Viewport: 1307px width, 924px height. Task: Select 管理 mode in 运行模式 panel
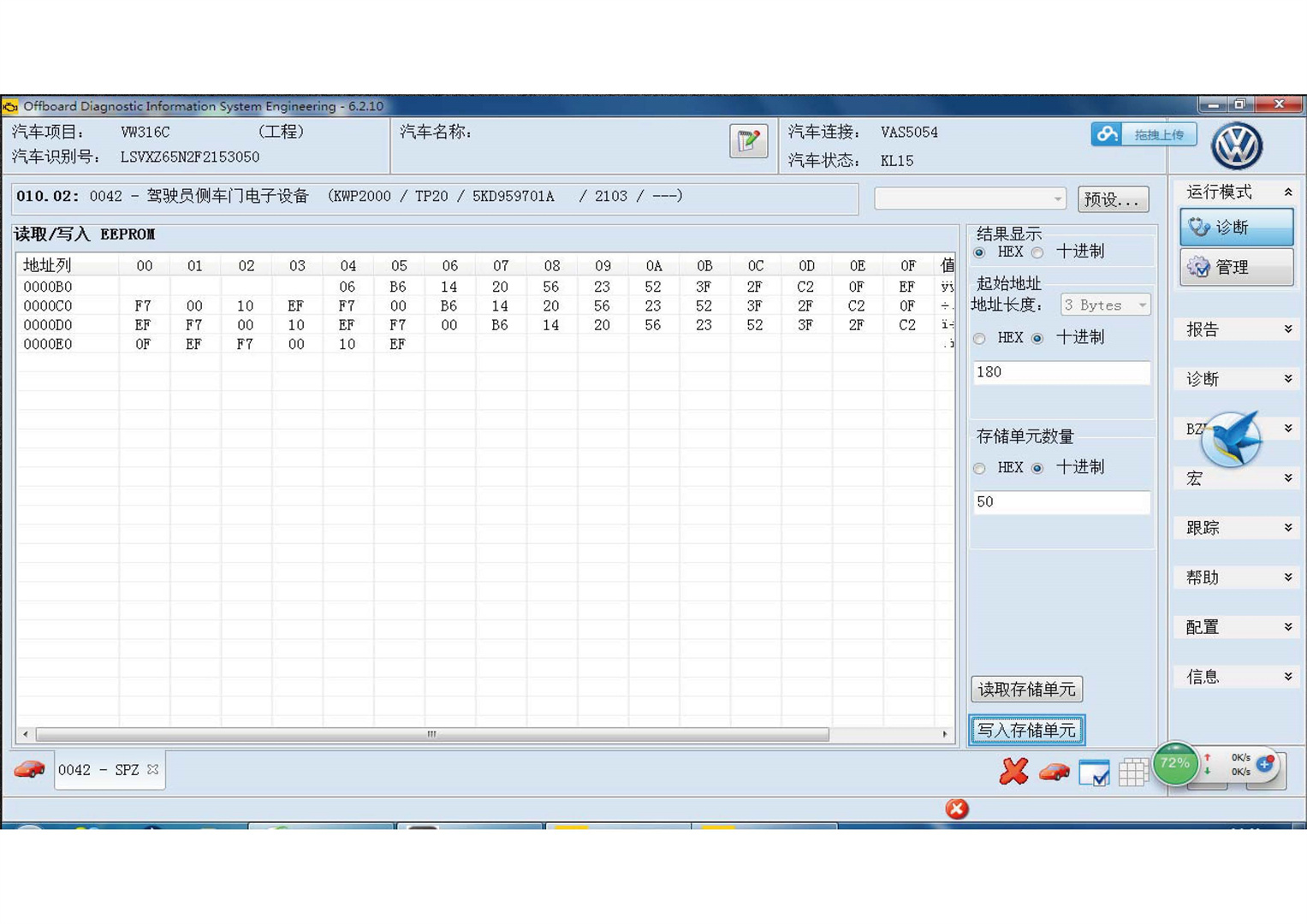pos(1236,268)
